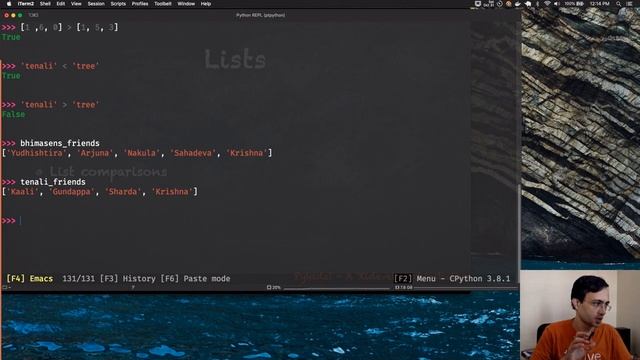Open the Apple menu
640x360 pixels.
click(x=9, y=4)
